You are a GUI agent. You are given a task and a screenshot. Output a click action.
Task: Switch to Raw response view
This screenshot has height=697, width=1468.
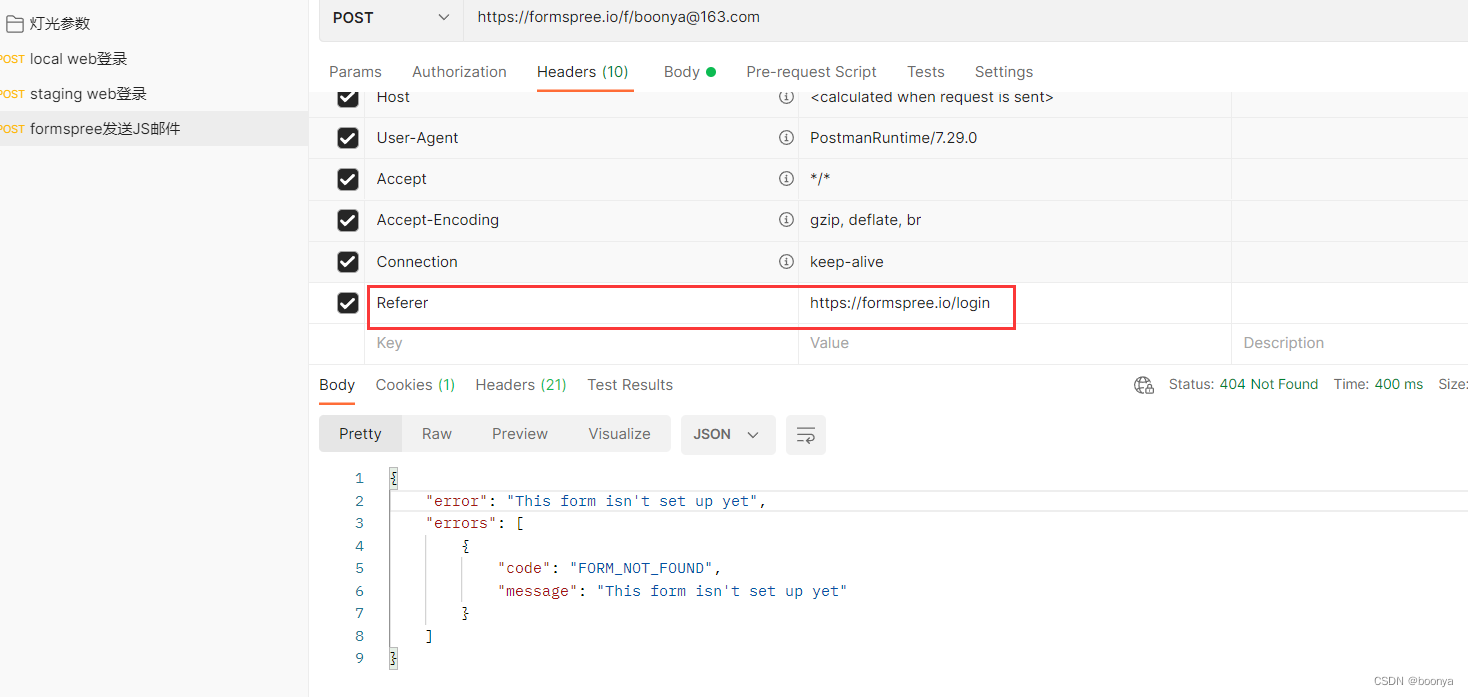tap(437, 434)
